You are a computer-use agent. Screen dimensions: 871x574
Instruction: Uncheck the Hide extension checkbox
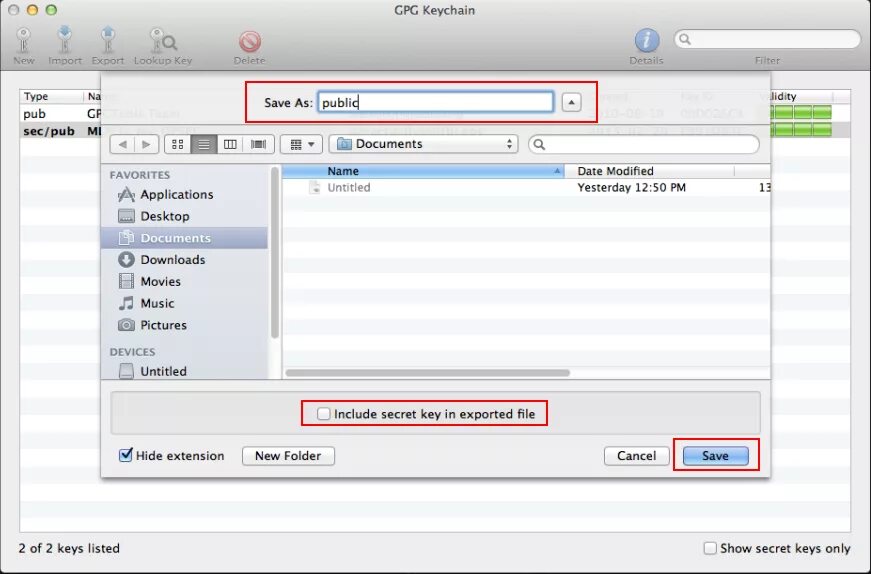(126, 455)
